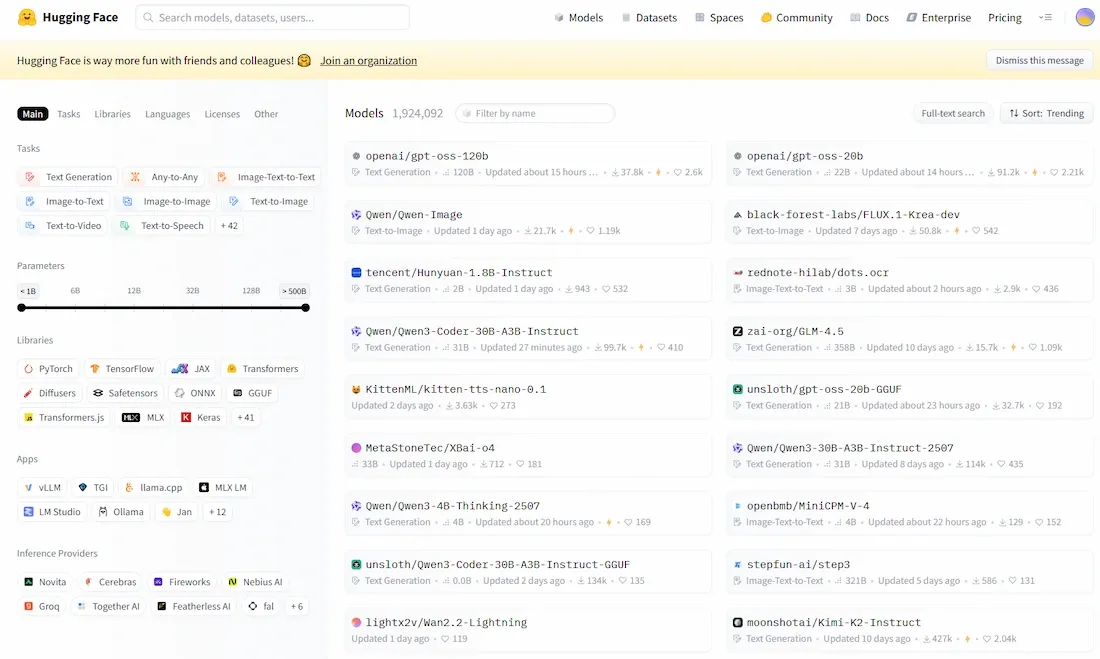The height and width of the screenshot is (659, 1100).
Task: Click the Hugging Face logo emoji
Action: coord(27,18)
